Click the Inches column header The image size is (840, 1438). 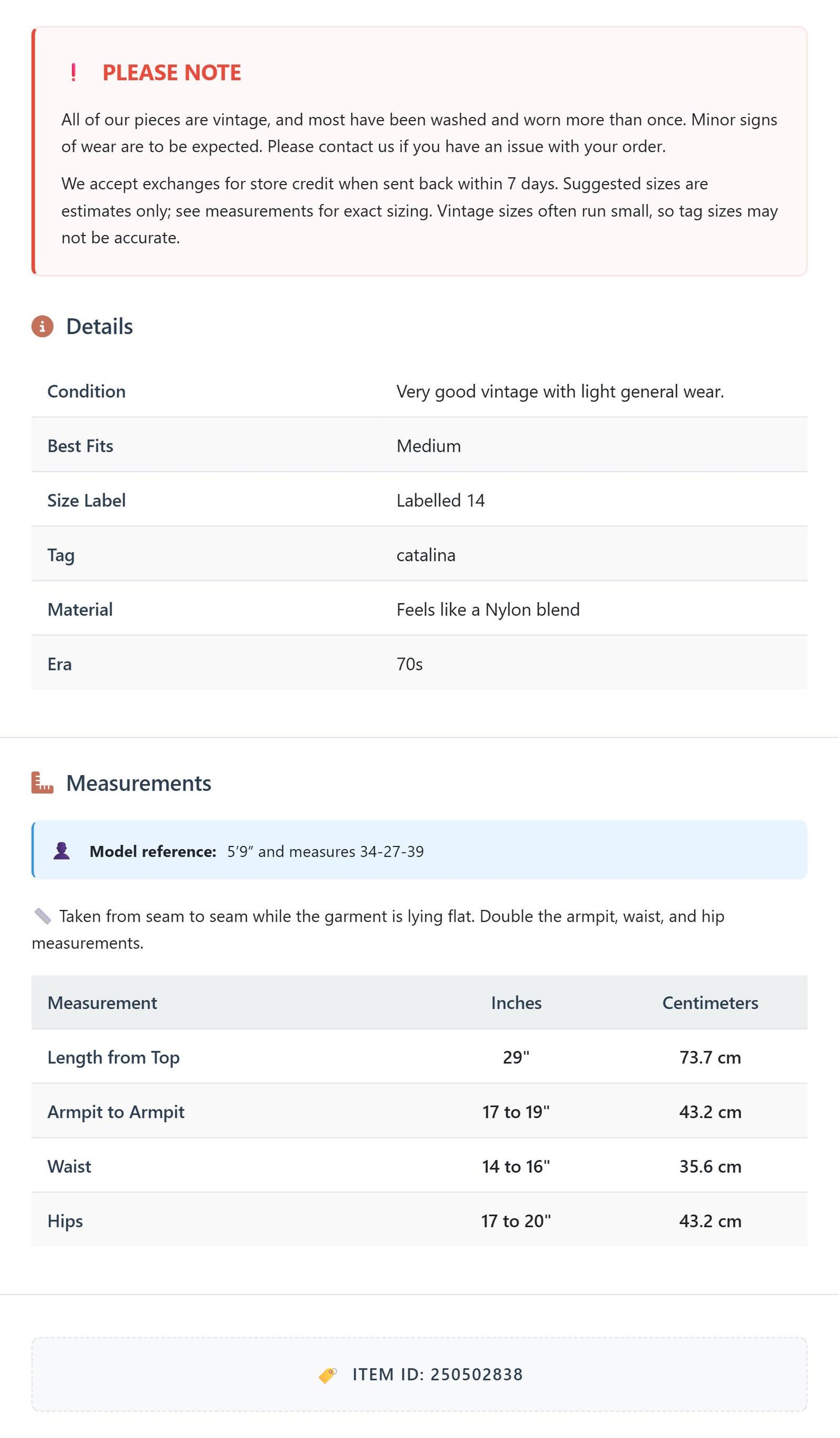click(x=516, y=1003)
